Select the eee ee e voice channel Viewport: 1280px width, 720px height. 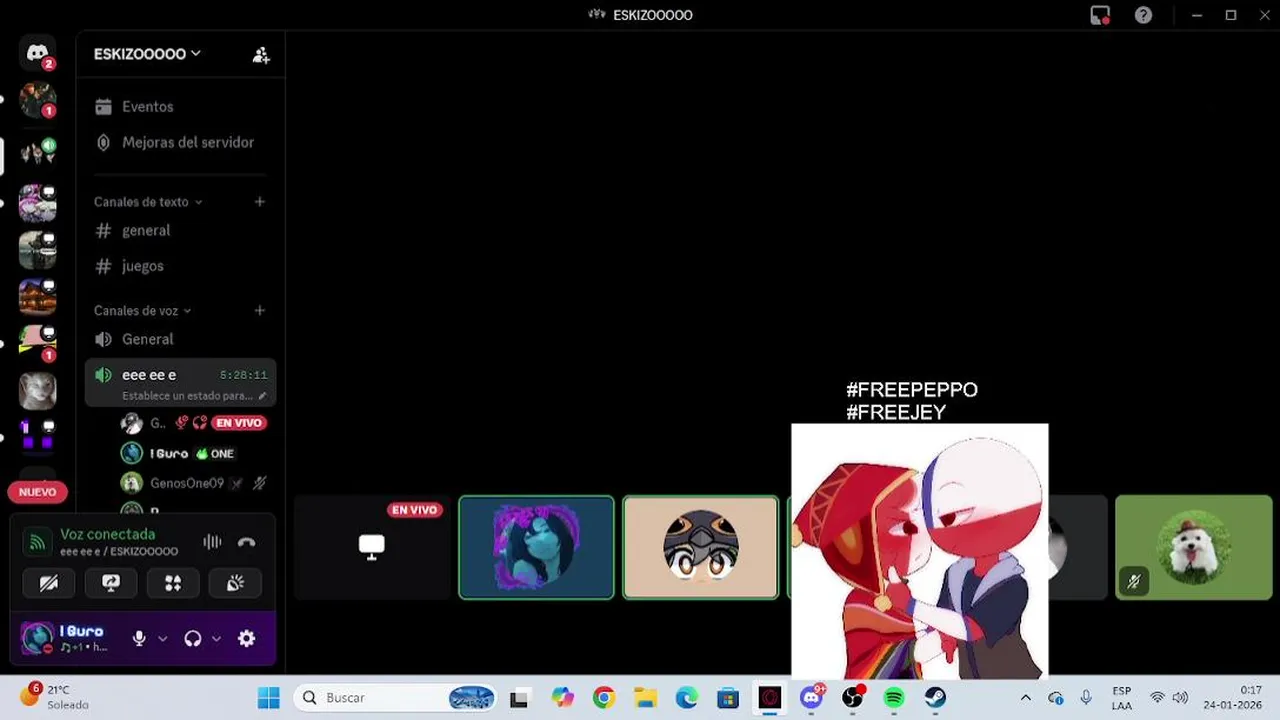[181, 383]
